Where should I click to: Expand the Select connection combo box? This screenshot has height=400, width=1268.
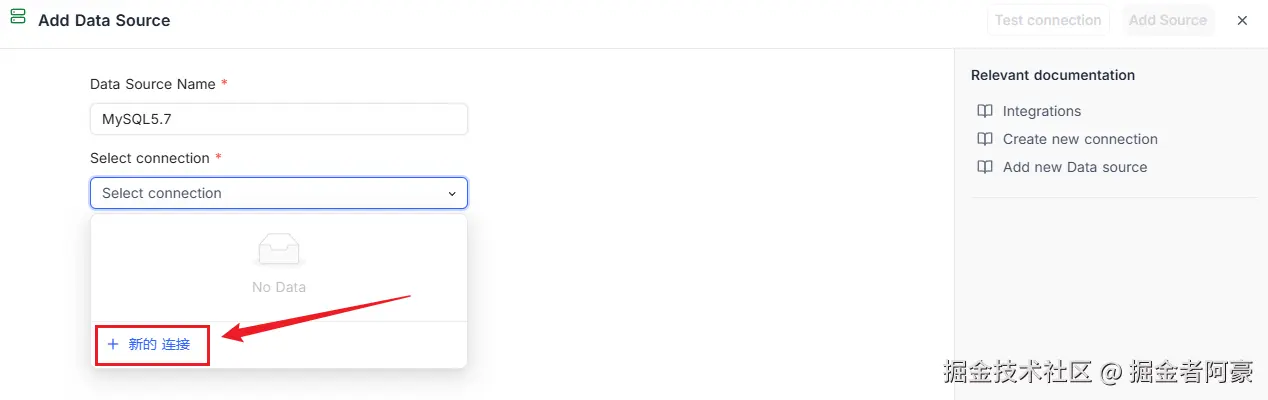click(x=270, y=193)
